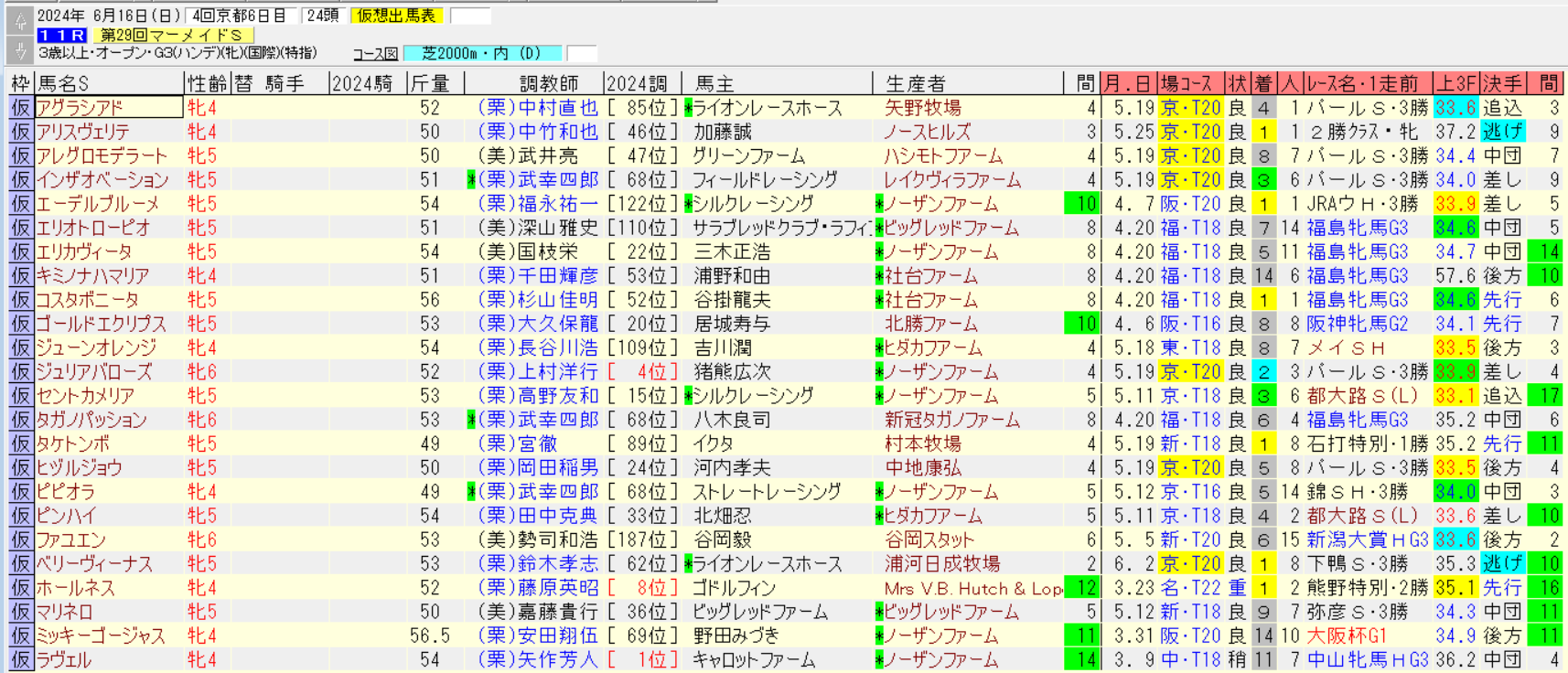Click the 2024調 column header
The width and height of the screenshot is (1568, 673).
(x=642, y=83)
